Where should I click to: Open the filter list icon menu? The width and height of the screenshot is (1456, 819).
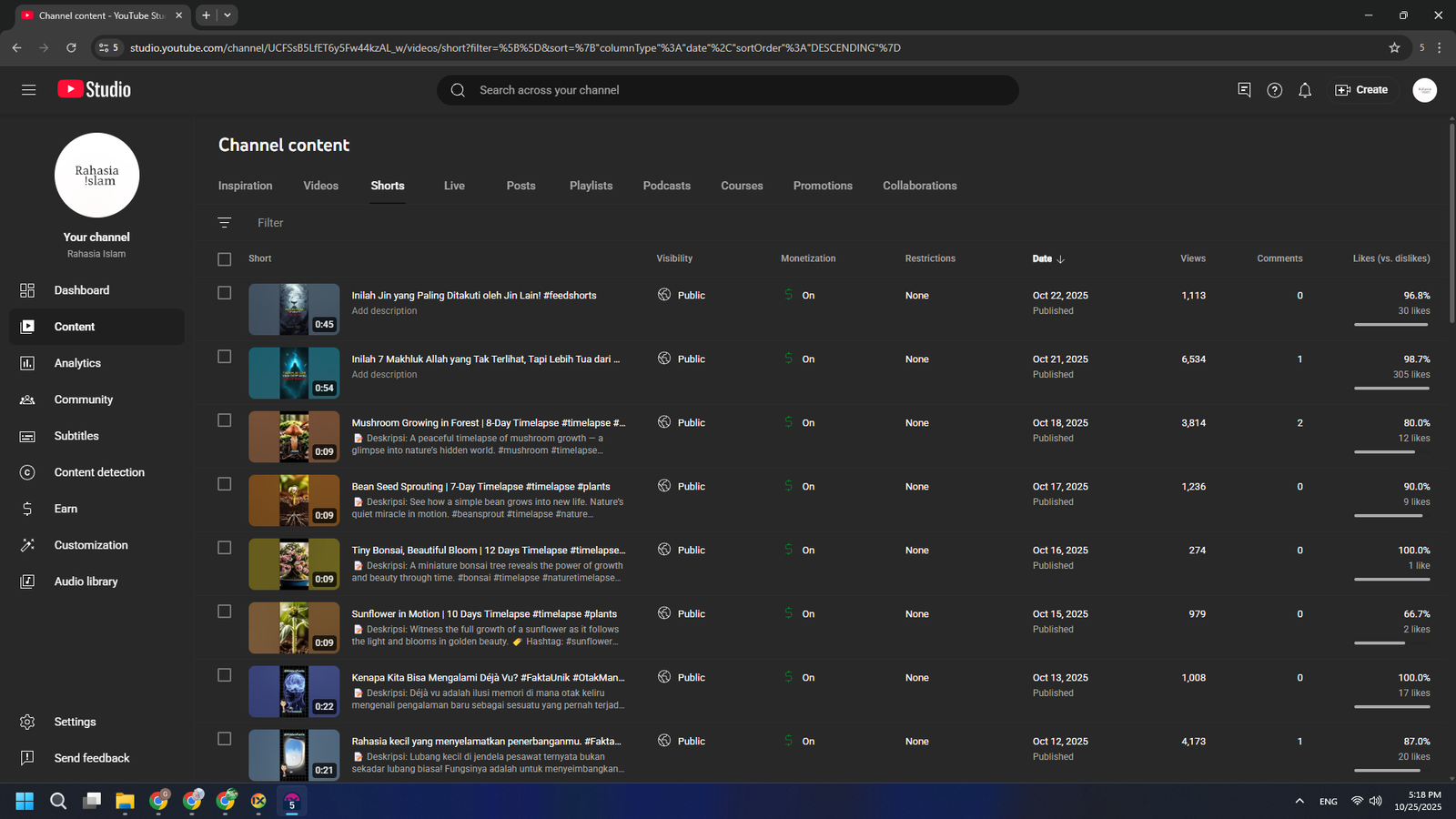click(x=225, y=223)
